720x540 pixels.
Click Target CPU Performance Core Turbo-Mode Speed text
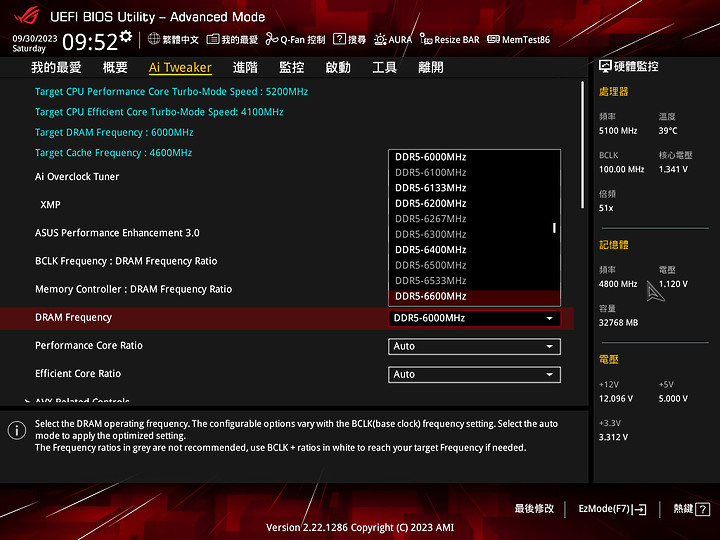171,91
